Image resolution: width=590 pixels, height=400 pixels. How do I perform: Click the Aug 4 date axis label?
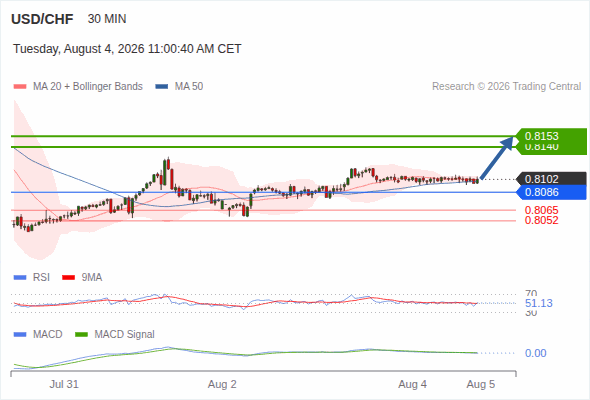point(413,384)
